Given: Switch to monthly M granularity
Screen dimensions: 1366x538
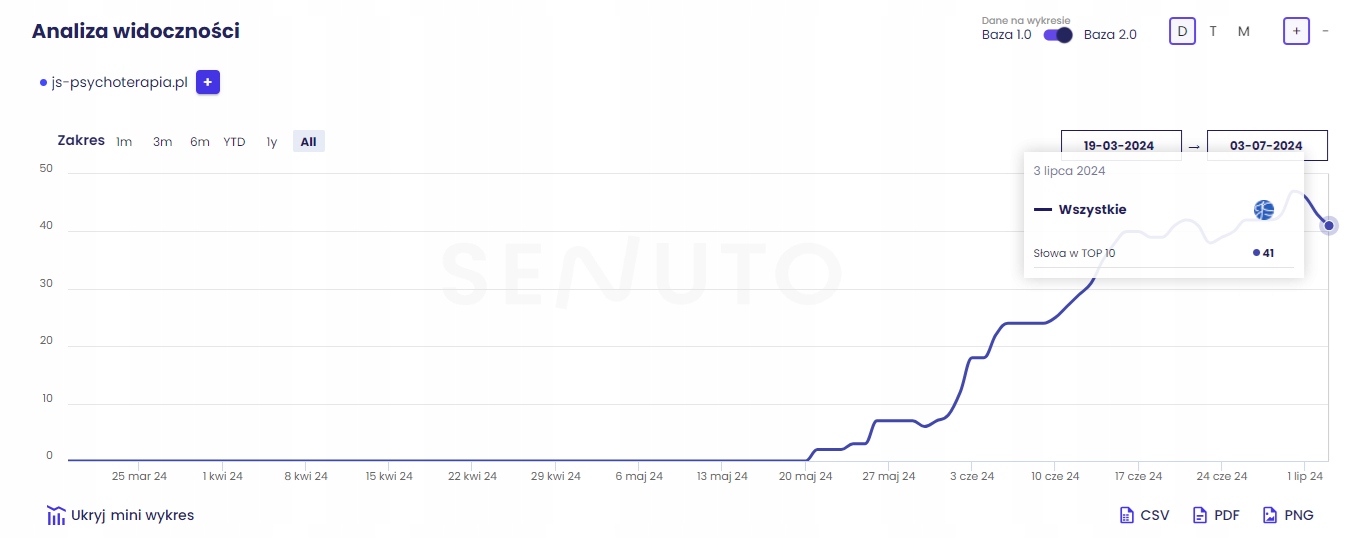Looking at the screenshot, I should tap(1244, 31).
